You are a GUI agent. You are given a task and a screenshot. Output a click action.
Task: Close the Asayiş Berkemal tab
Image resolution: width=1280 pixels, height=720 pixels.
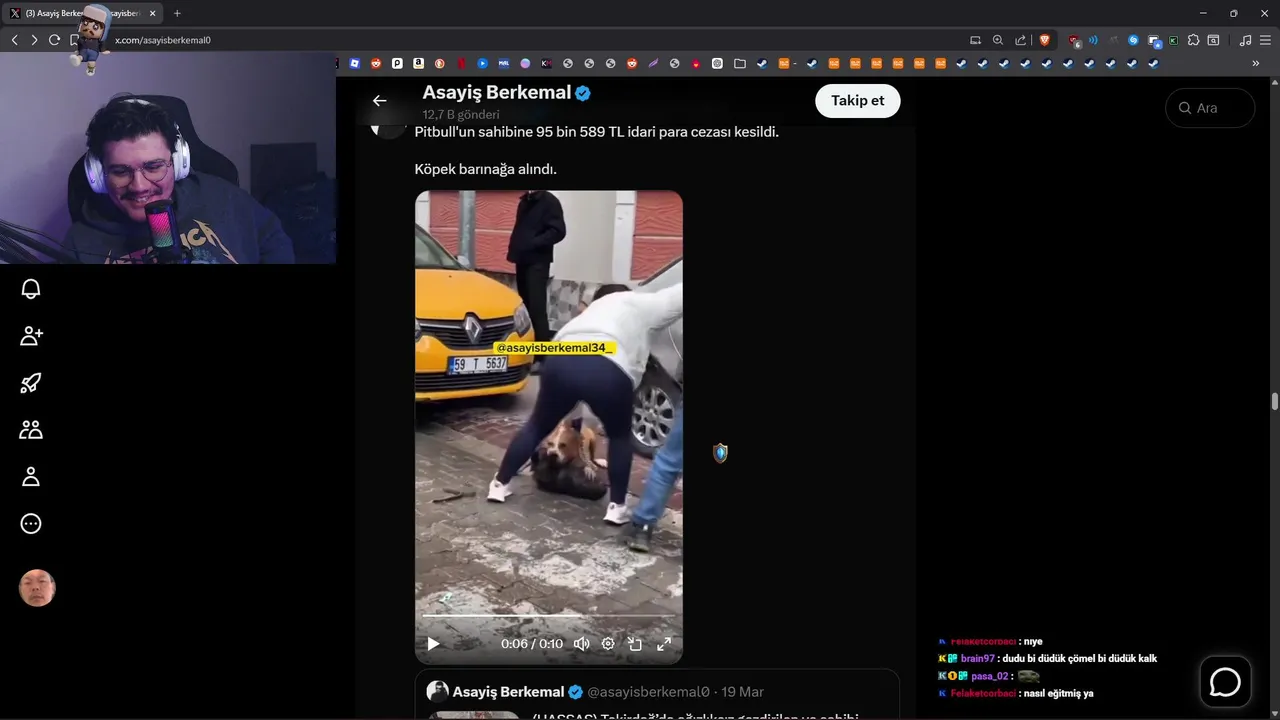coord(153,13)
